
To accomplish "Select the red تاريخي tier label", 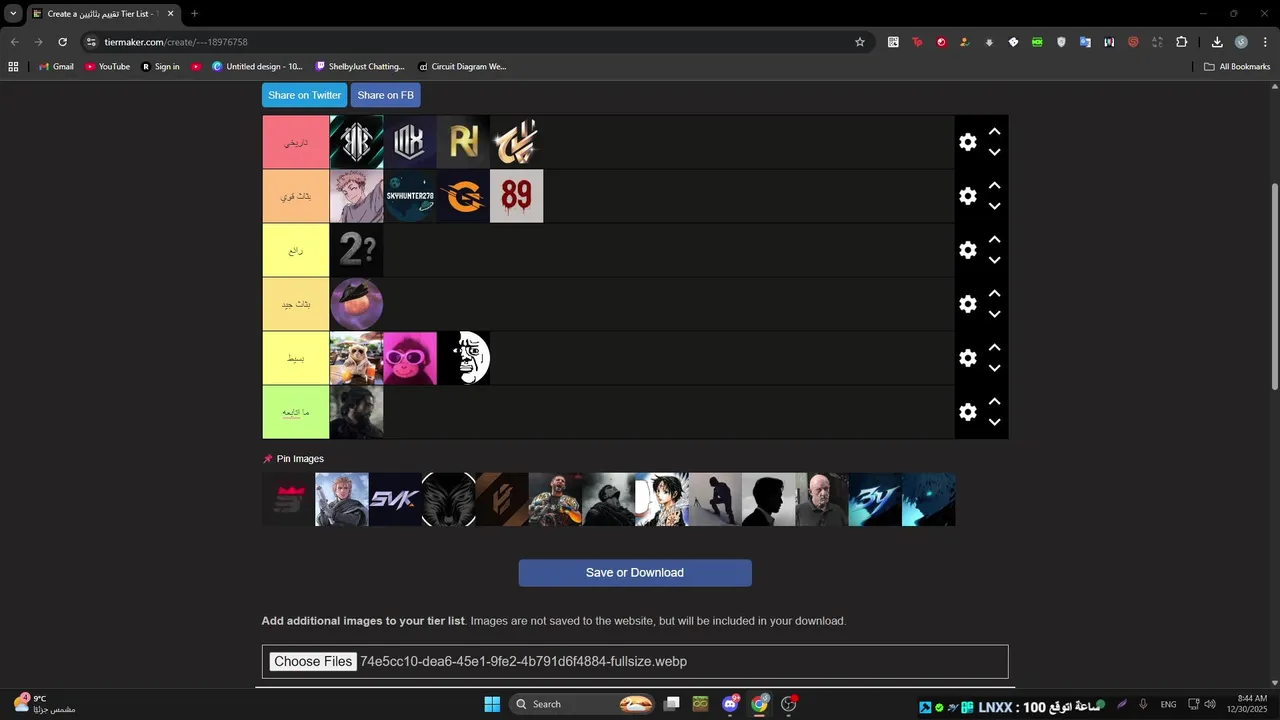I will pyautogui.click(x=296, y=142).
